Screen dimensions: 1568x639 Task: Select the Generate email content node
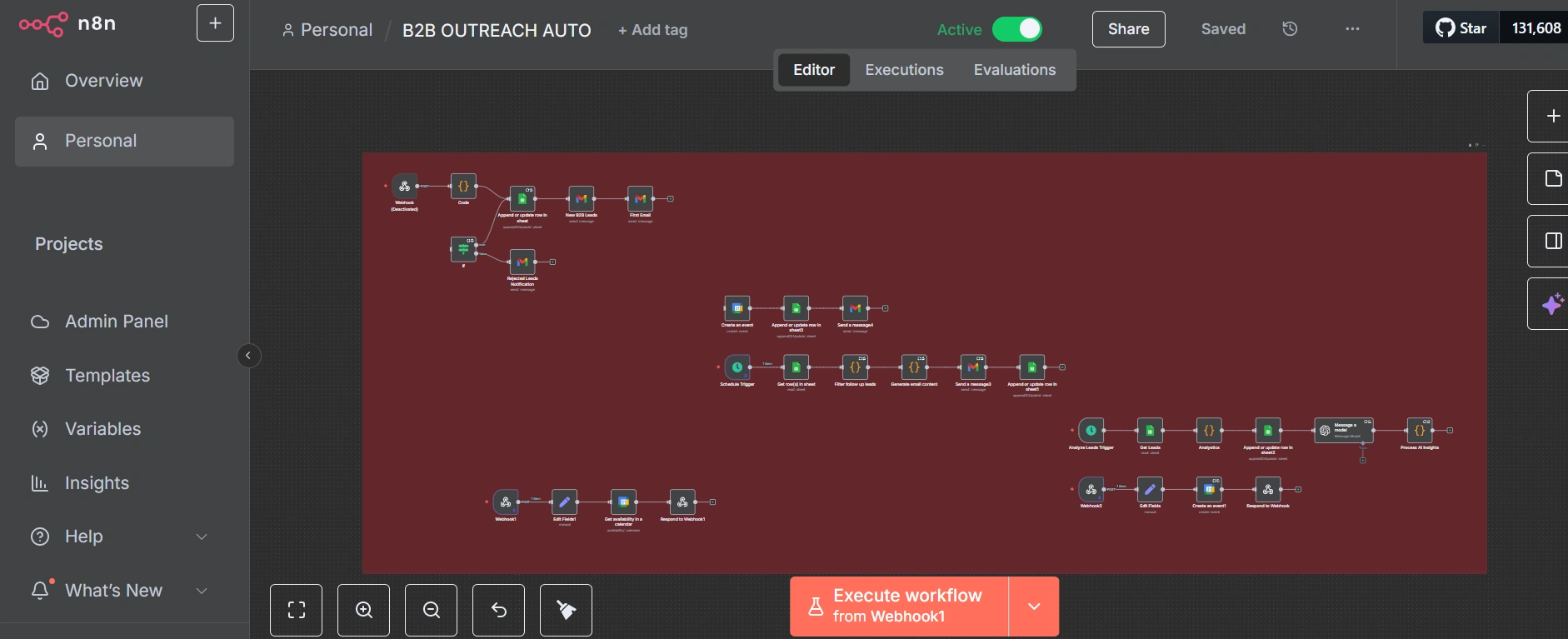914,367
